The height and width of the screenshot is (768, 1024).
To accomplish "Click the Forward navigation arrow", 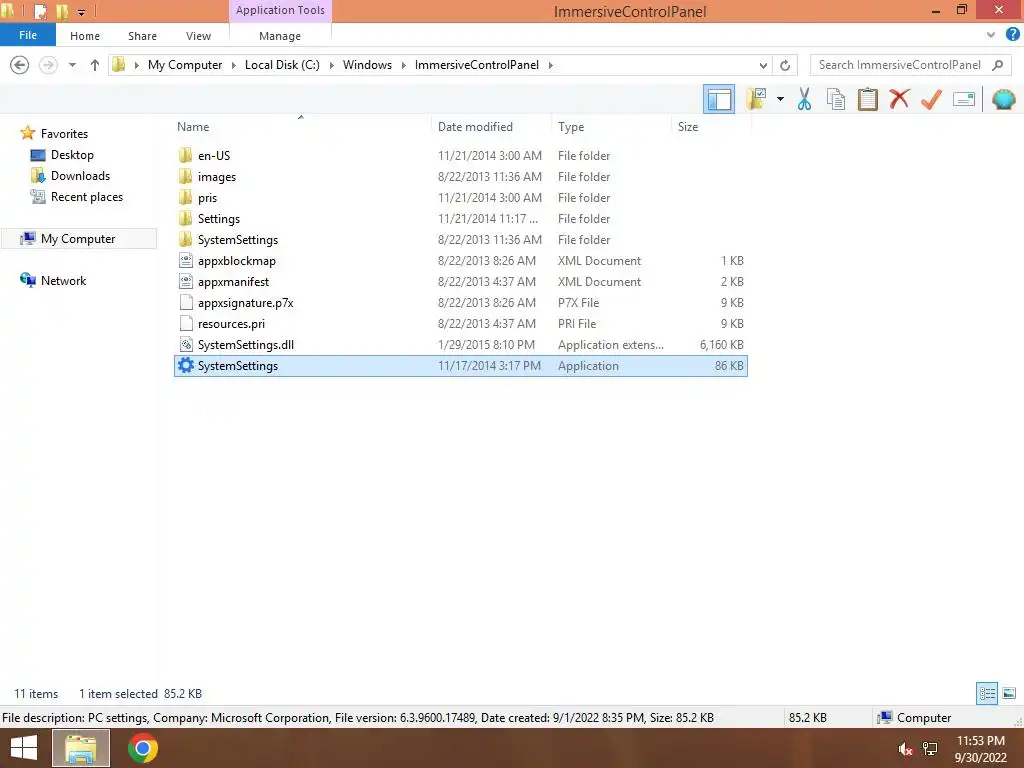I will [x=48, y=65].
